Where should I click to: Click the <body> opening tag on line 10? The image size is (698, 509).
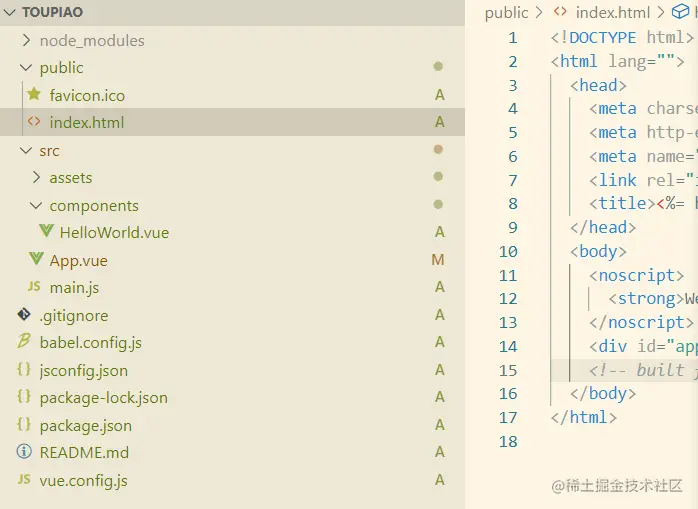(x=598, y=252)
